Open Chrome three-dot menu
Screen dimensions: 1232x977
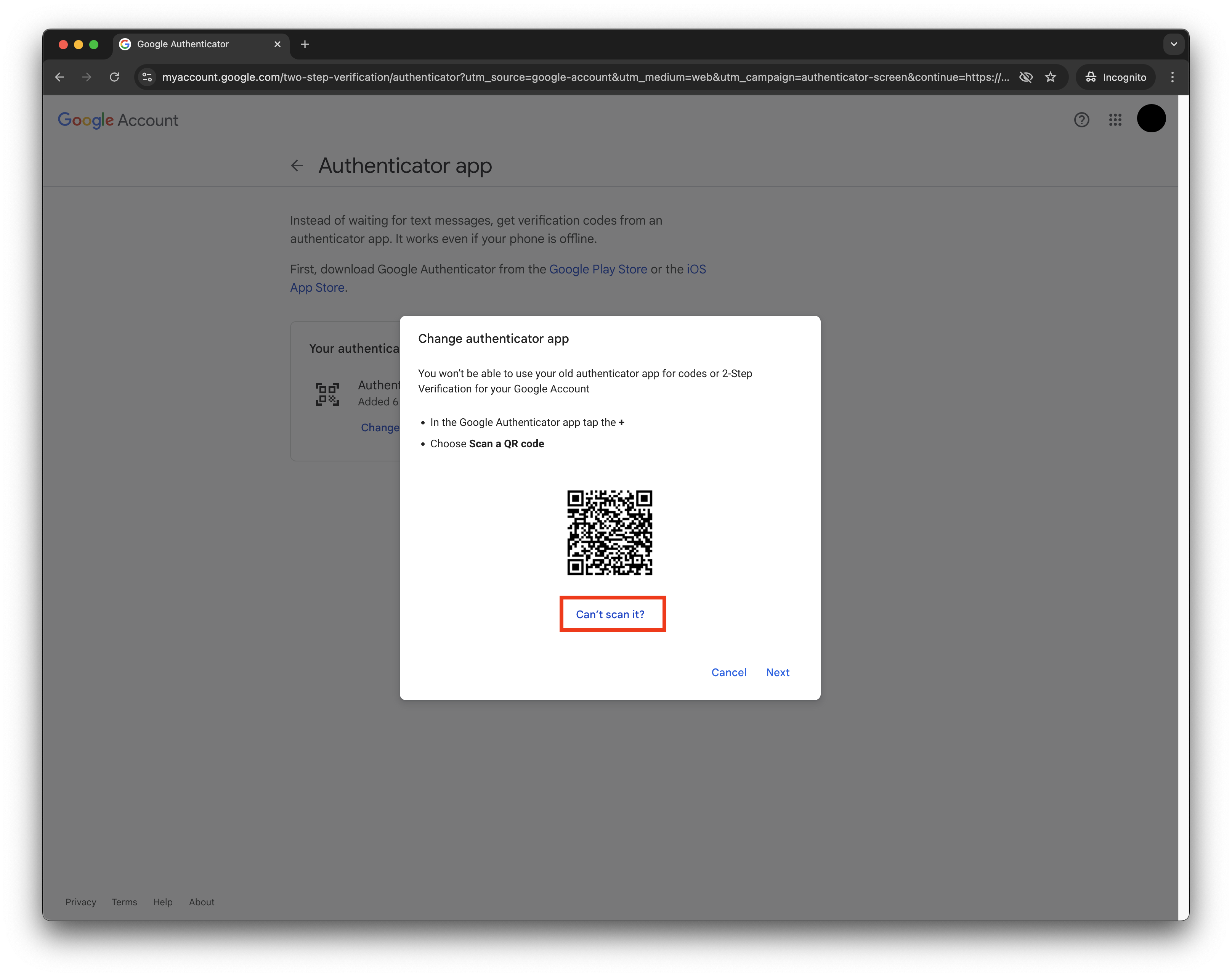coord(1172,77)
